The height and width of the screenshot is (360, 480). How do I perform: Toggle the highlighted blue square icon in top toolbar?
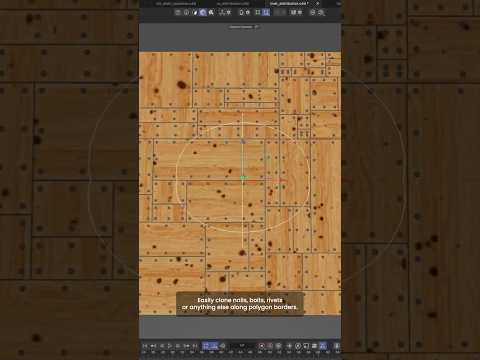tap(266, 13)
